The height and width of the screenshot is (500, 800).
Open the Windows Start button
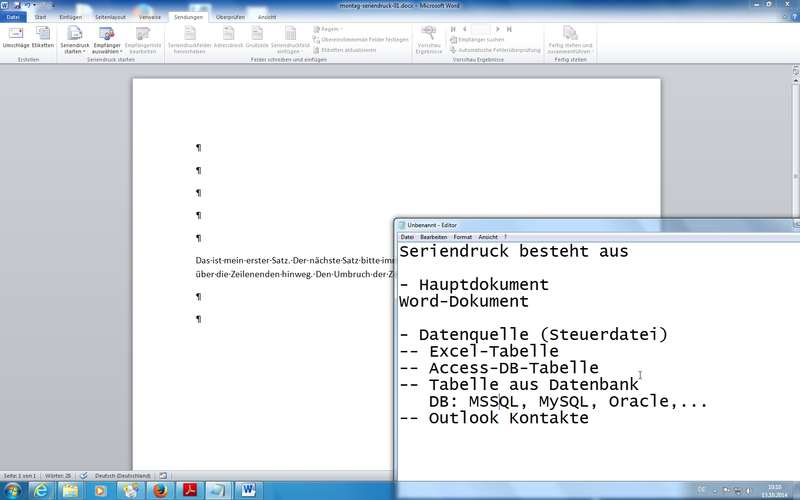tap(12, 491)
